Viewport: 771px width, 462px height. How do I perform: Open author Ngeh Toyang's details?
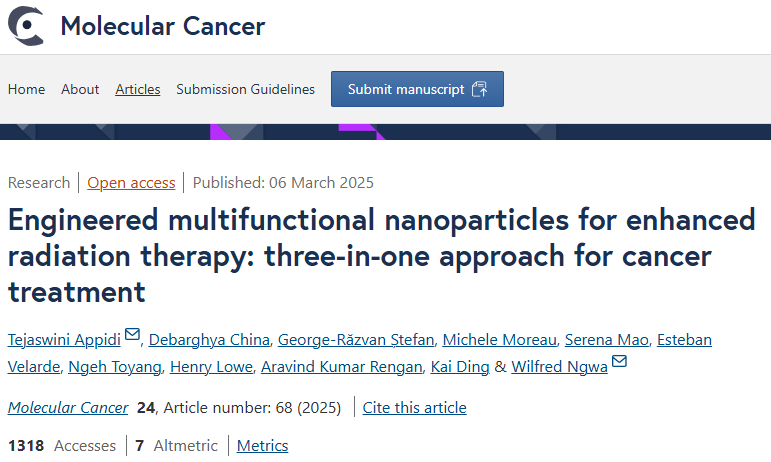point(115,367)
